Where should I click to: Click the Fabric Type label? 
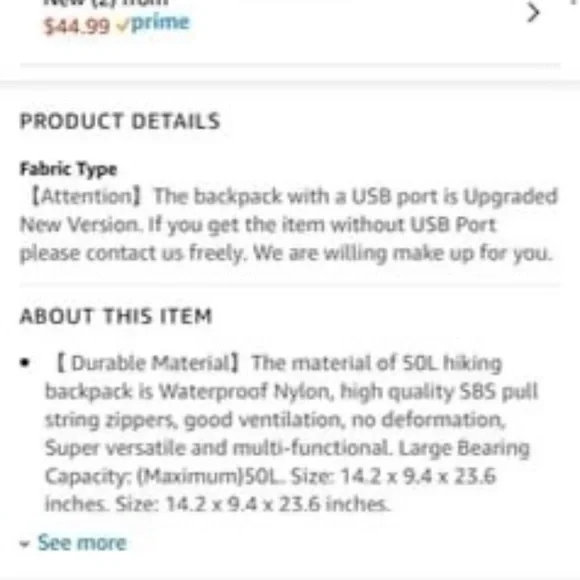(68, 169)
